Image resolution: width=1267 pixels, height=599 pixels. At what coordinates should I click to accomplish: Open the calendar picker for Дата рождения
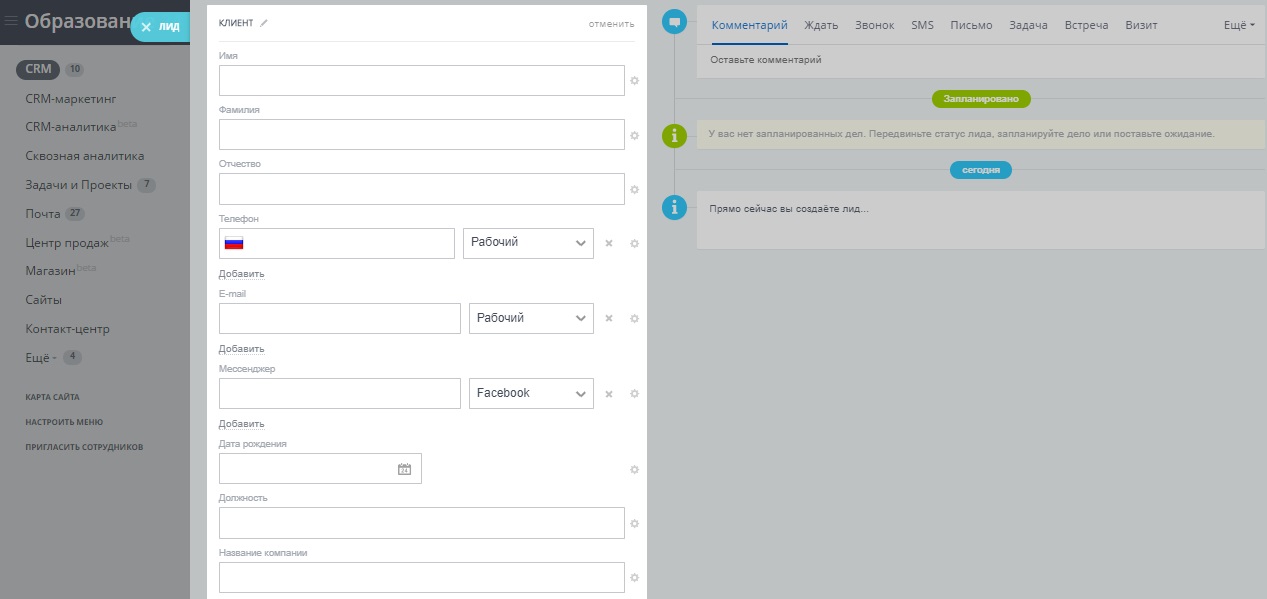pos(404,469)
